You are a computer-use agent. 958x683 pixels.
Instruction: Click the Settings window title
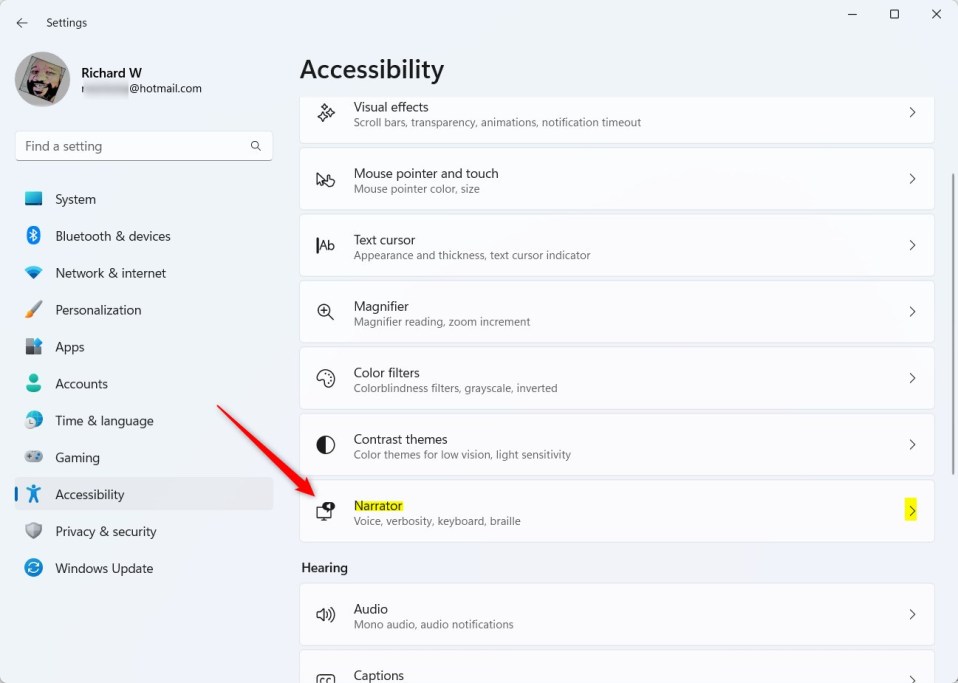tap(67, 23)
